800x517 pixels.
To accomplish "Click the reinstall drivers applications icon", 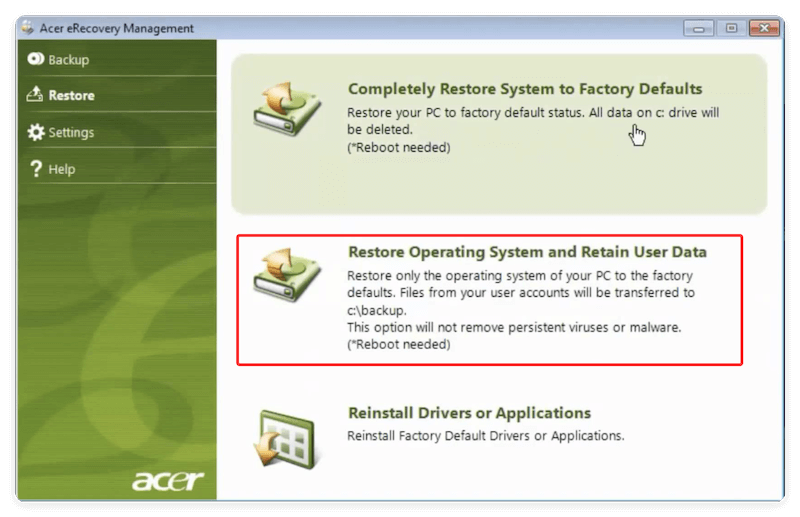I will pyautogui.click(x=286, y=439).
